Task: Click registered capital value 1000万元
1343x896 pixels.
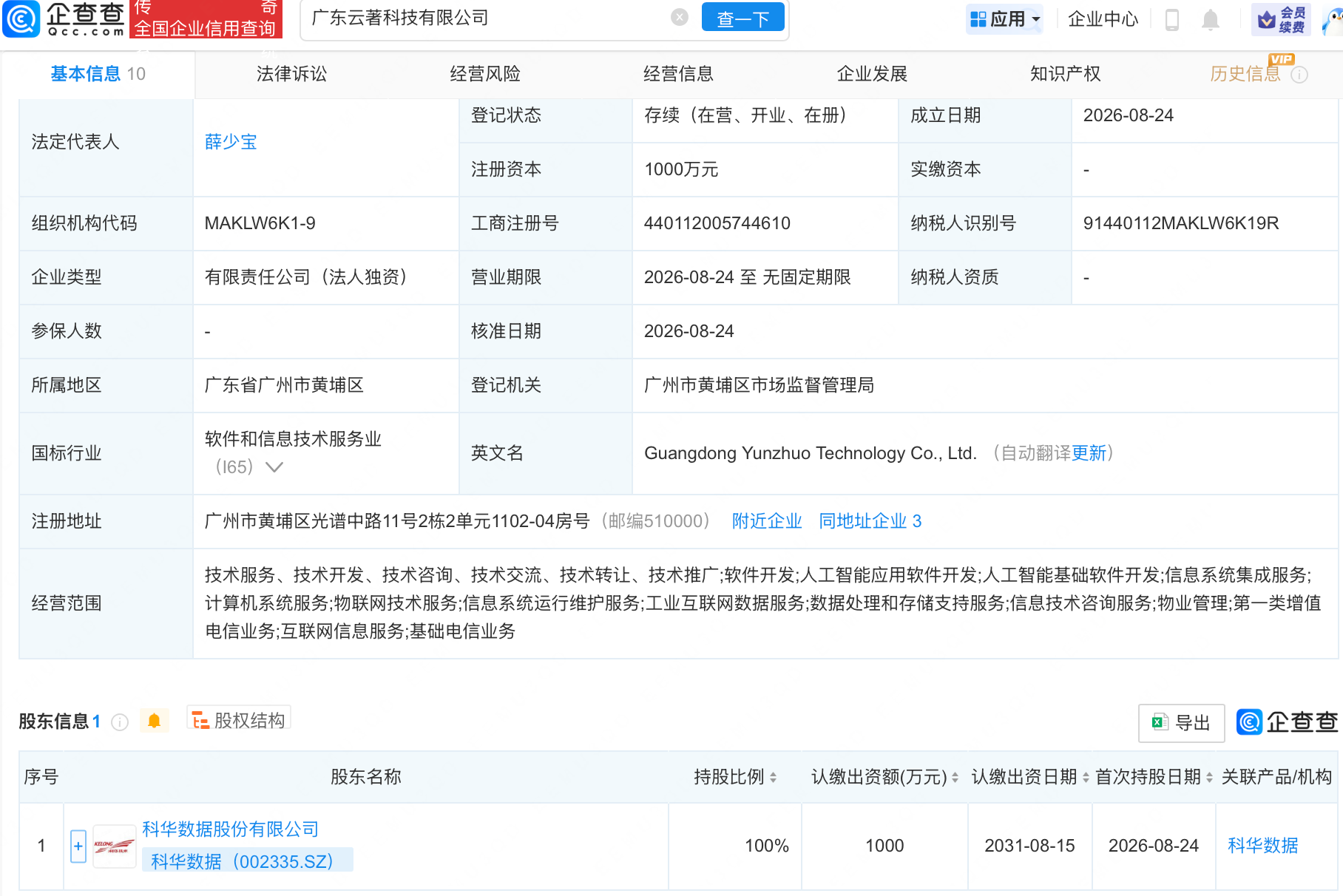Action: [681, 169]
